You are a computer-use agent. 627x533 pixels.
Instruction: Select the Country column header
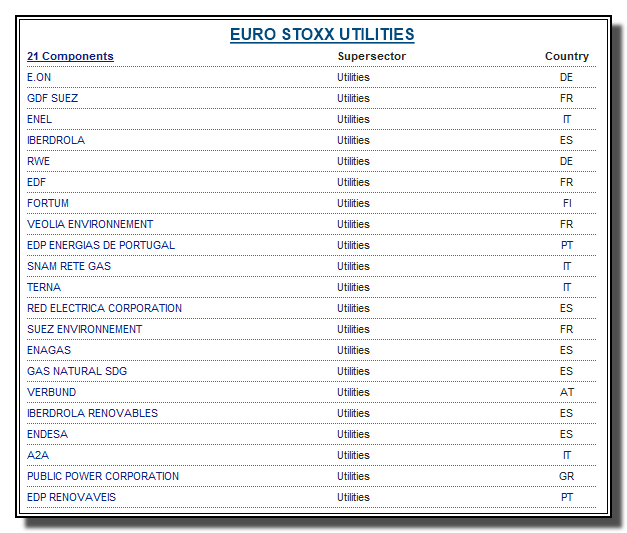click(x=567, y=56)
